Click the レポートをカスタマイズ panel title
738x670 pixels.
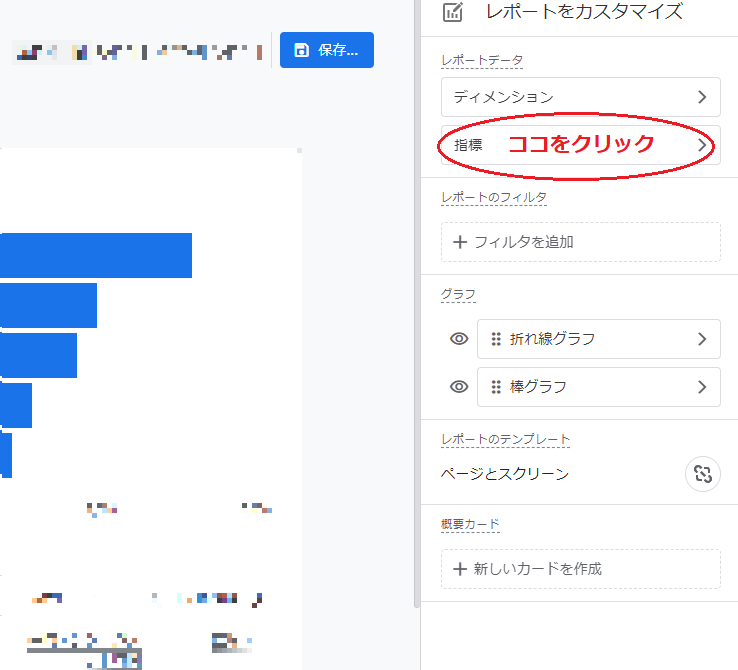(x=584, y=12)
